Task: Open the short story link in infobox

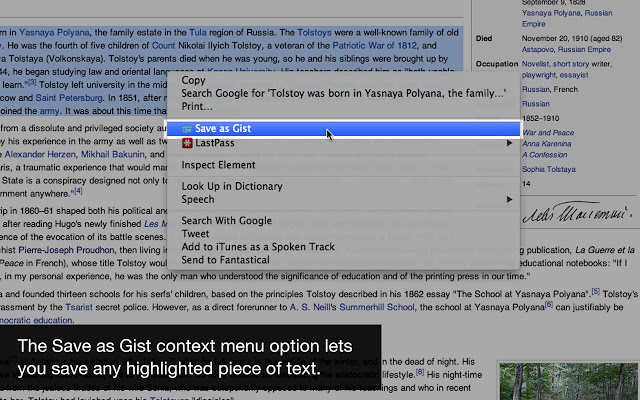Action: pos(571,64)
